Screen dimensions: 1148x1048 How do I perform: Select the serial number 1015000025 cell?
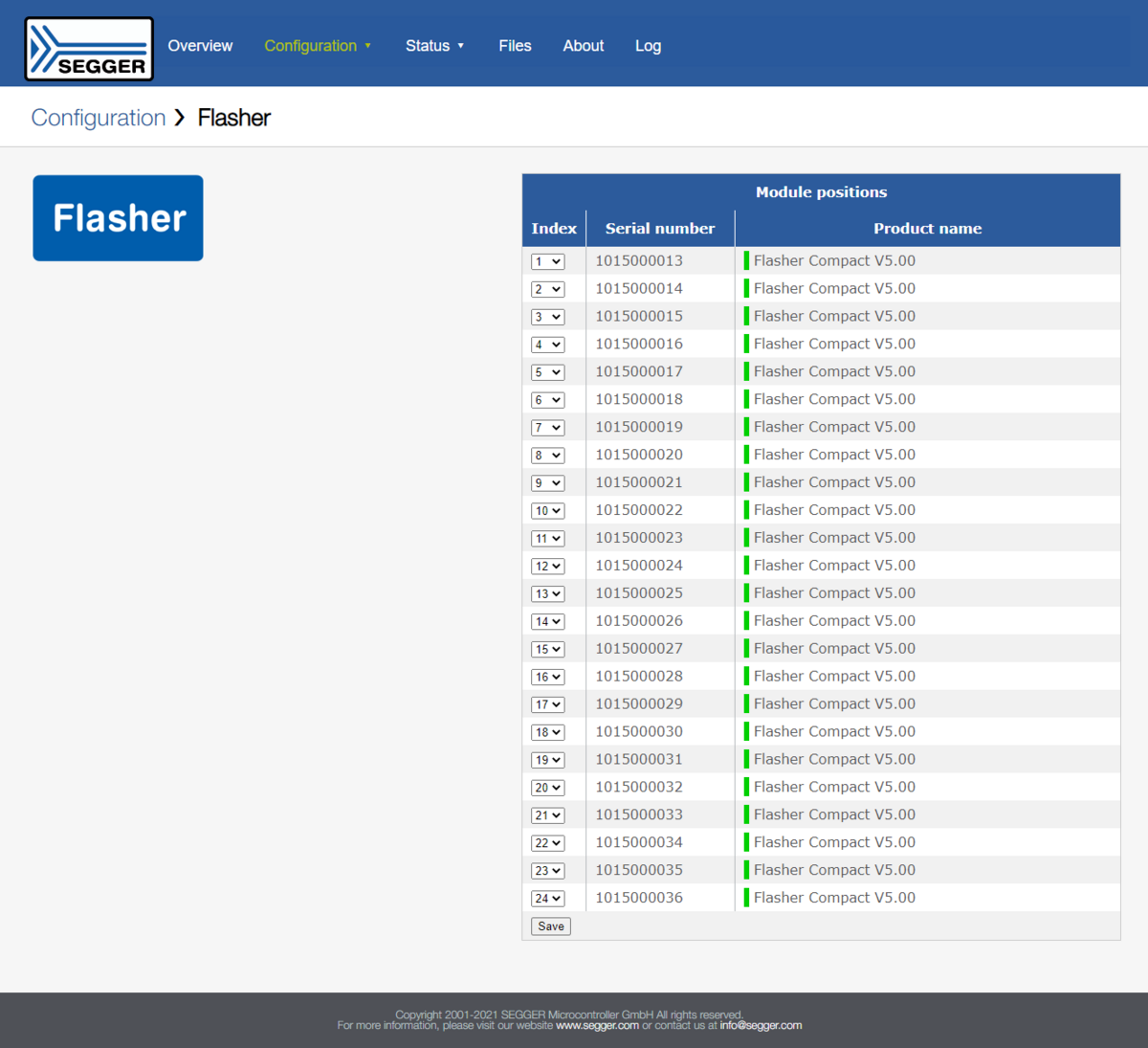(x=639, y=593)
